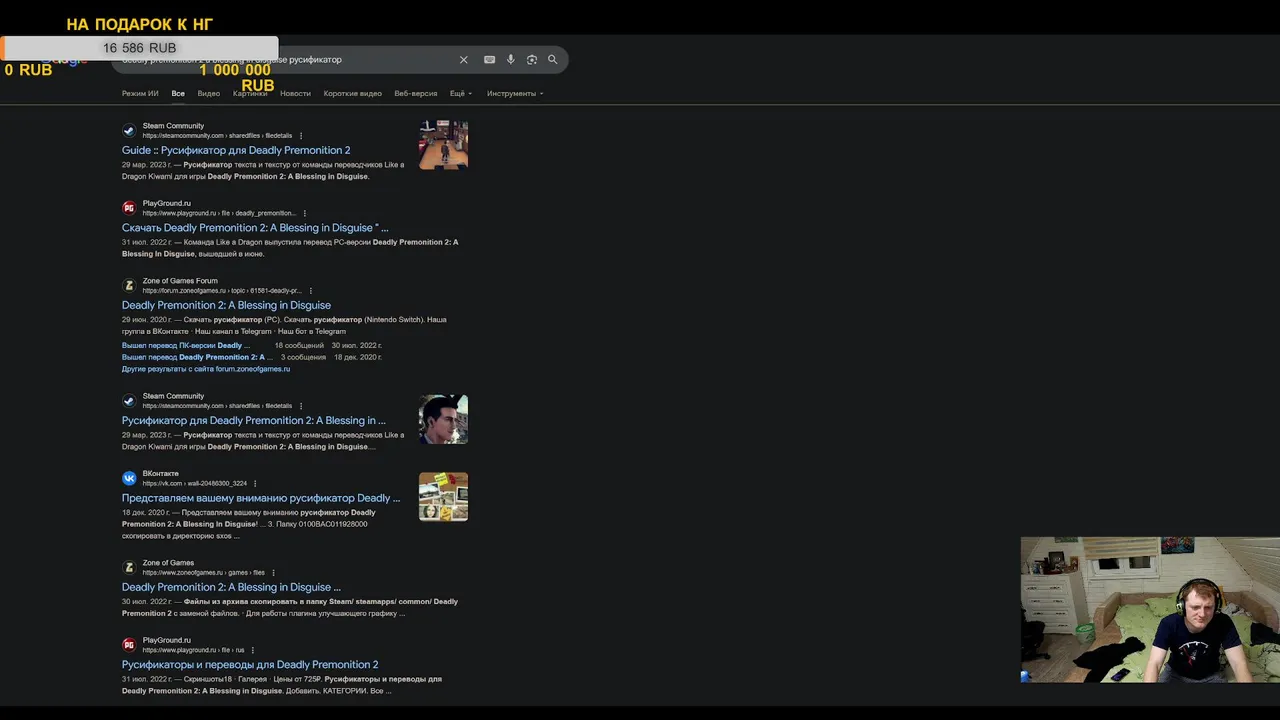
Task: Click the URL https://vk.com › wall-20486300_3224
Action: coord(194,483)
